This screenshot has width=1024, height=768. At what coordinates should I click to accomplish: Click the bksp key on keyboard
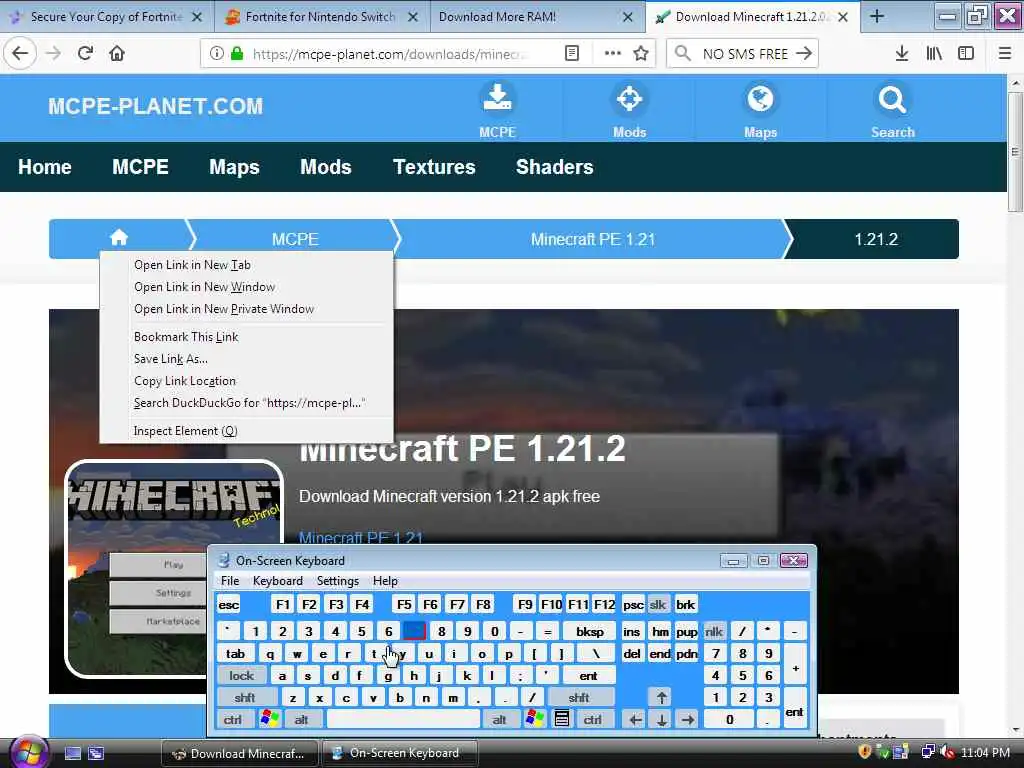[590, 632]
